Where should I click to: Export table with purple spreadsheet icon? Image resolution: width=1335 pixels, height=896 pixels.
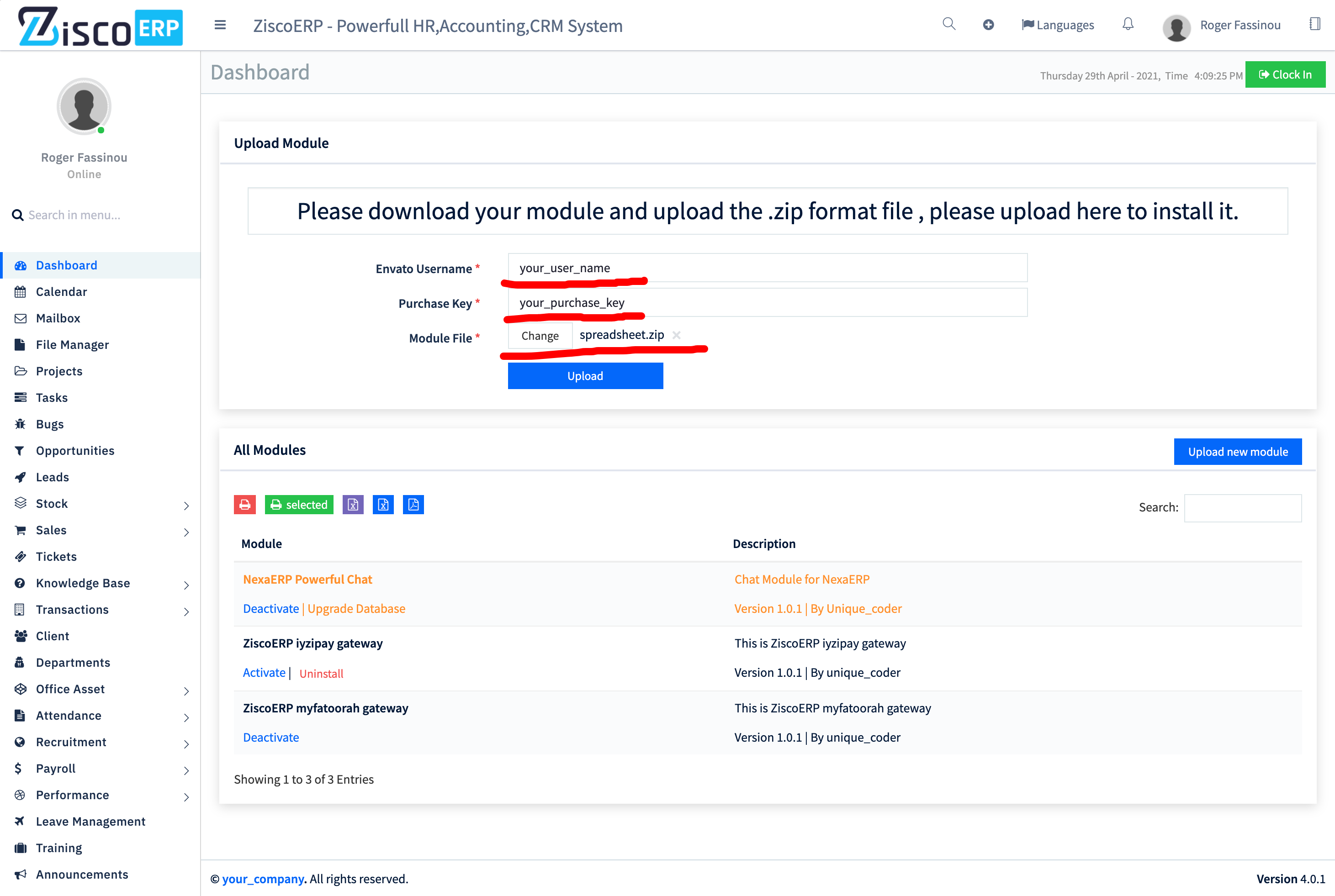click(353, 505)
